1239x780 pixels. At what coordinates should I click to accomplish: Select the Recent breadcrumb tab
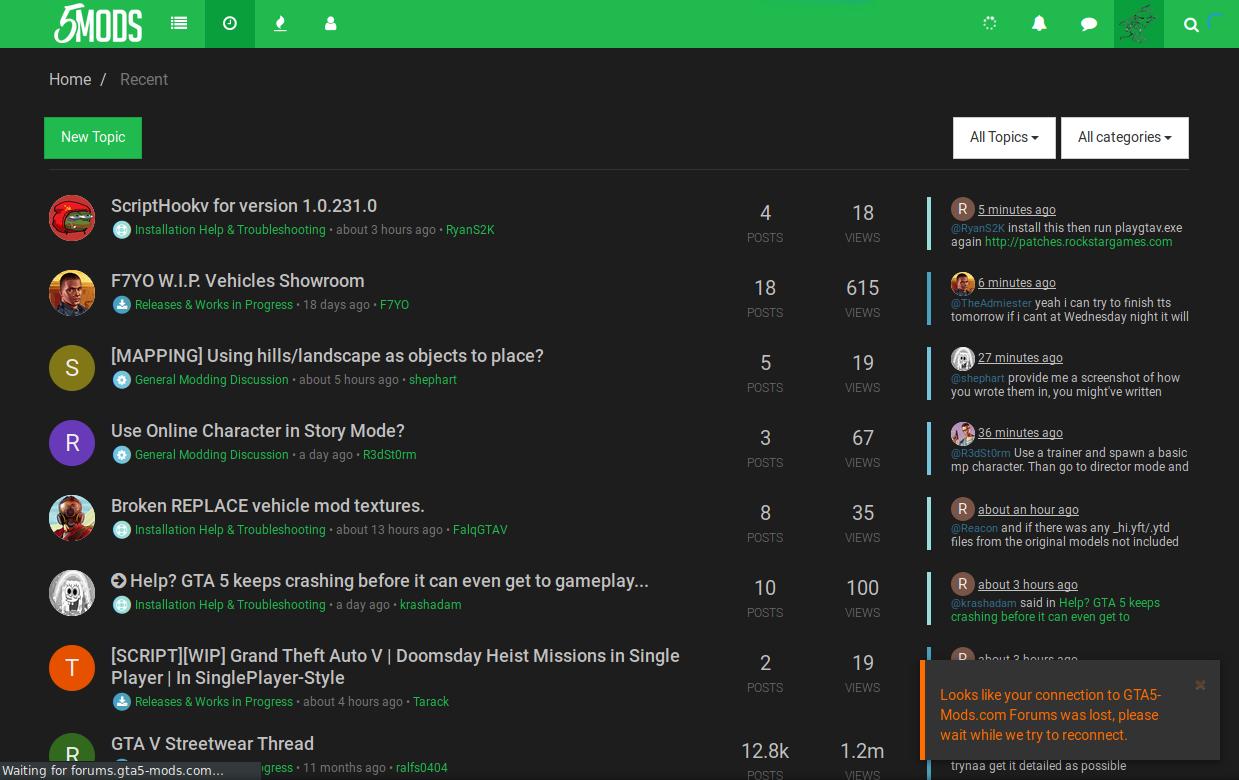point(143,79)
